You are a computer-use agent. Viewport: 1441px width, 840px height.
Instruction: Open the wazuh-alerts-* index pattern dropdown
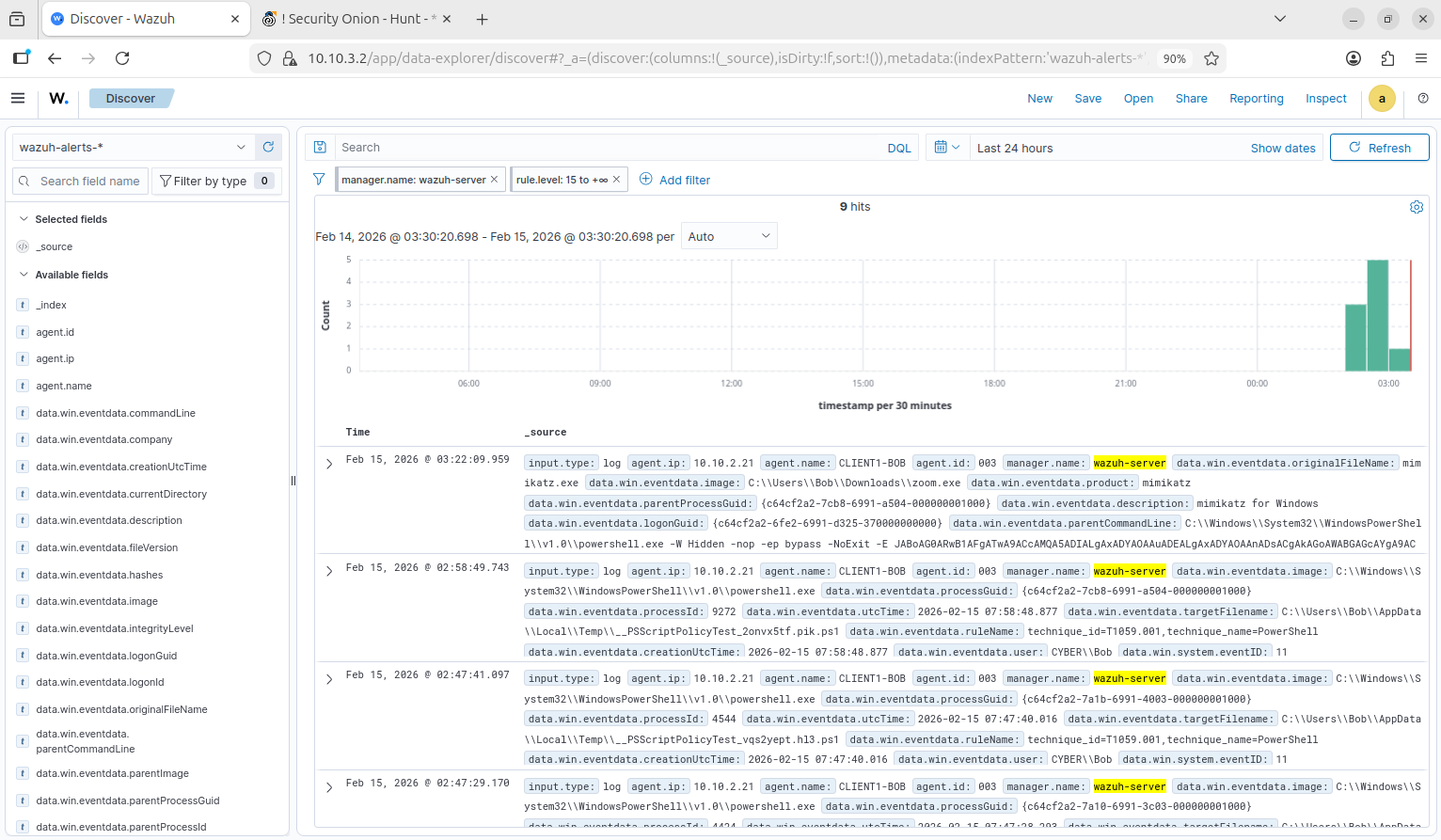coord(132,148)
